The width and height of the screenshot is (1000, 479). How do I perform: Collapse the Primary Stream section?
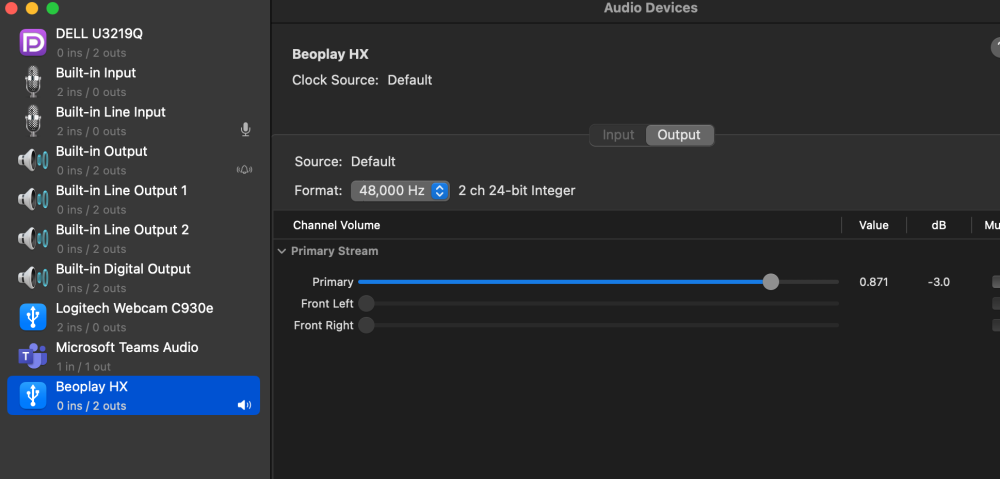[282, 251]
